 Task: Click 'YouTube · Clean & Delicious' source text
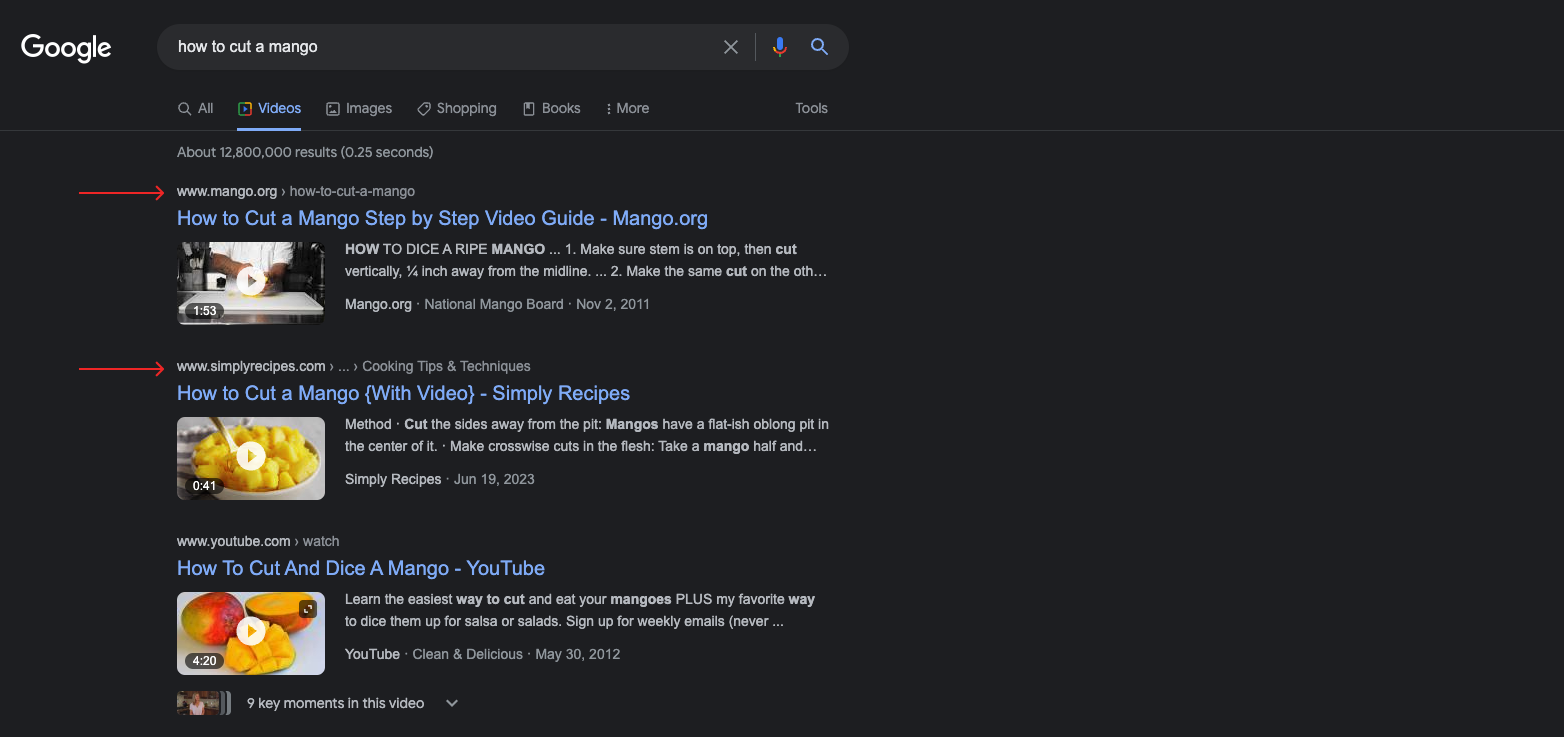click(x=434, y=654)
